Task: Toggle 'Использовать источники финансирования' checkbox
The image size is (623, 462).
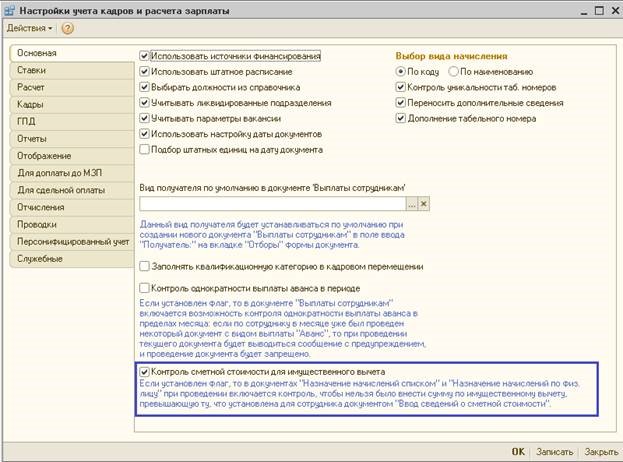Action: click(x=147, y=57)
